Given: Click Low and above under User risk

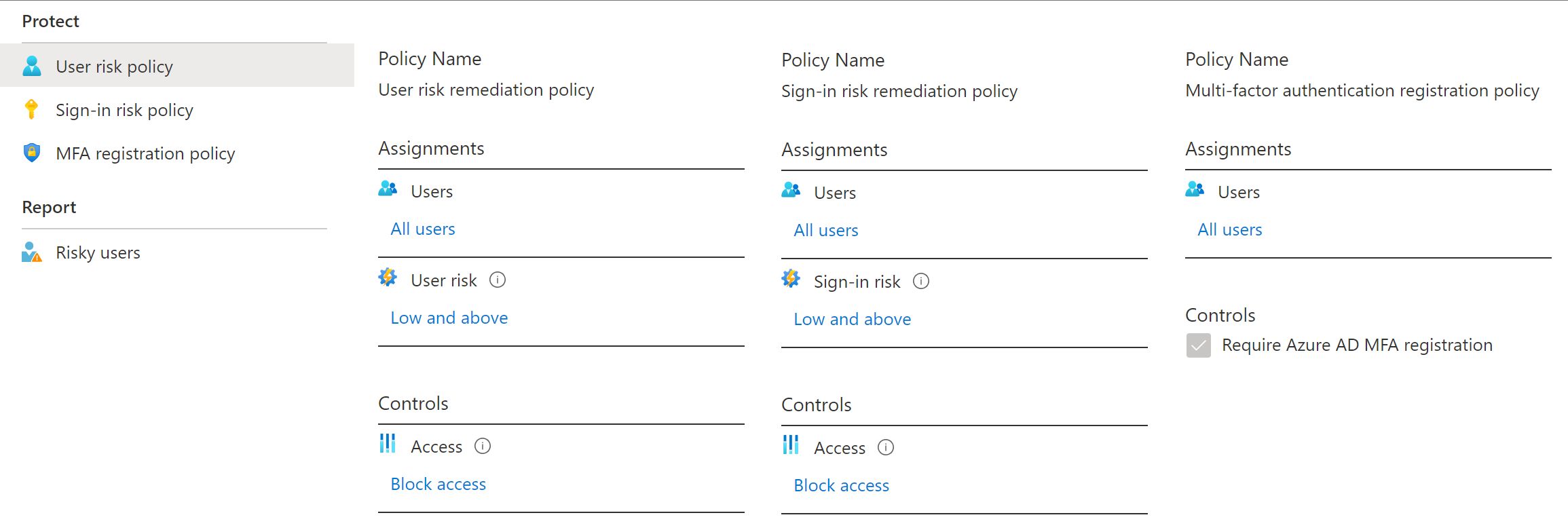Looking at the screenshot, I should pos(449,318).
